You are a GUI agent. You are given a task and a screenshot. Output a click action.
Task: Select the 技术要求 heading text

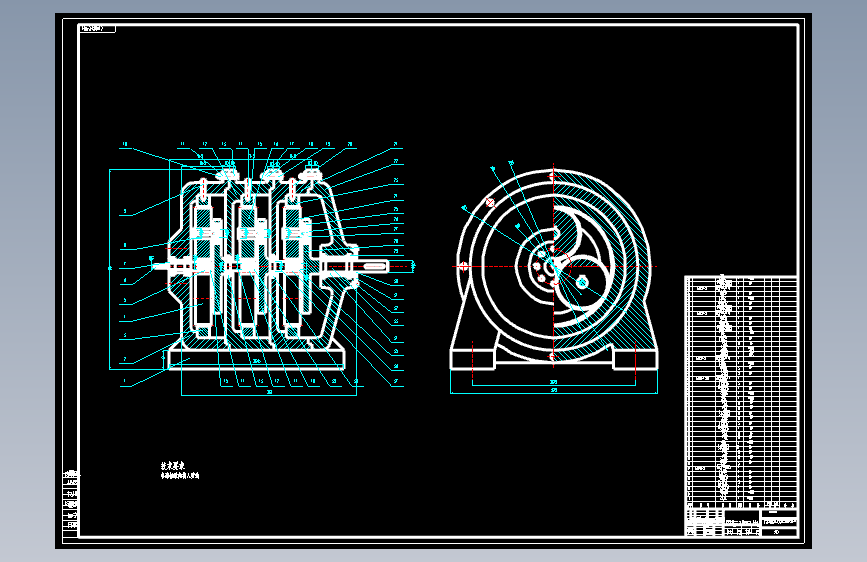click(x=173, y=466)
